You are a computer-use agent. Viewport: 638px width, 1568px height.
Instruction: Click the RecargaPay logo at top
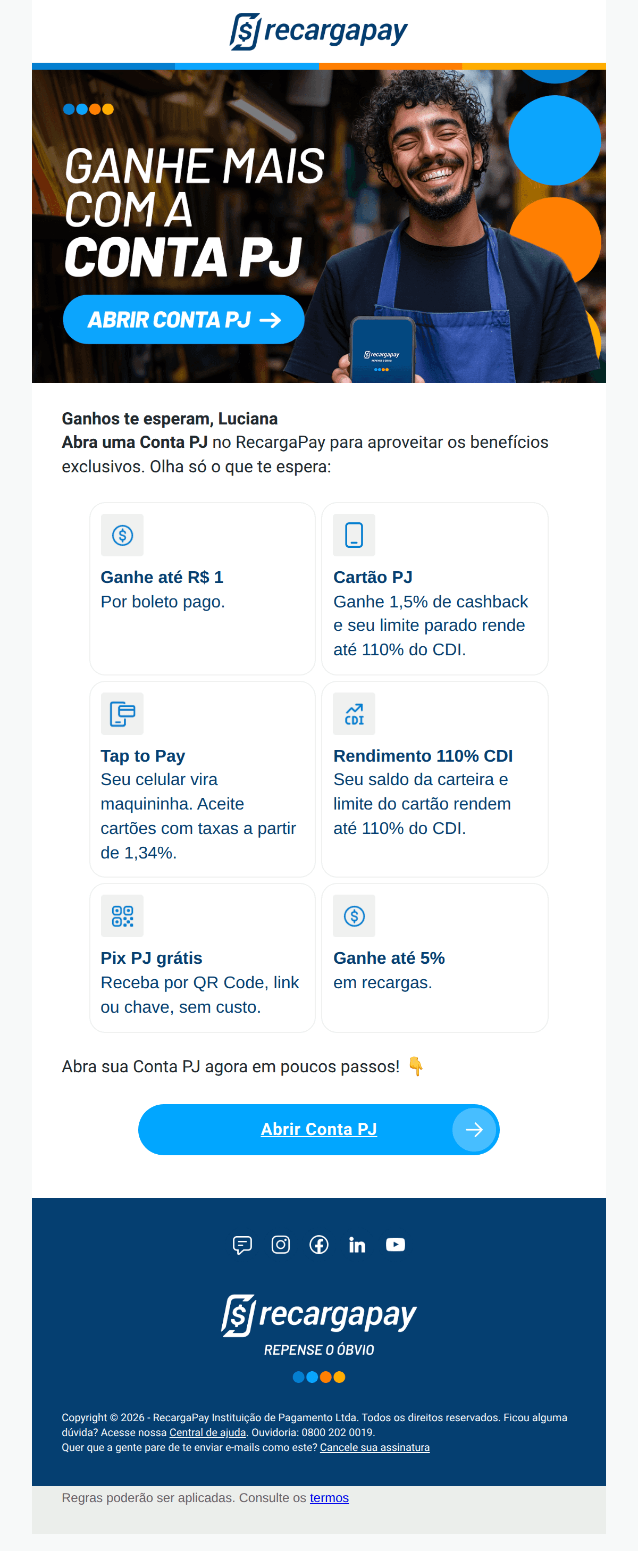(318, 31)
